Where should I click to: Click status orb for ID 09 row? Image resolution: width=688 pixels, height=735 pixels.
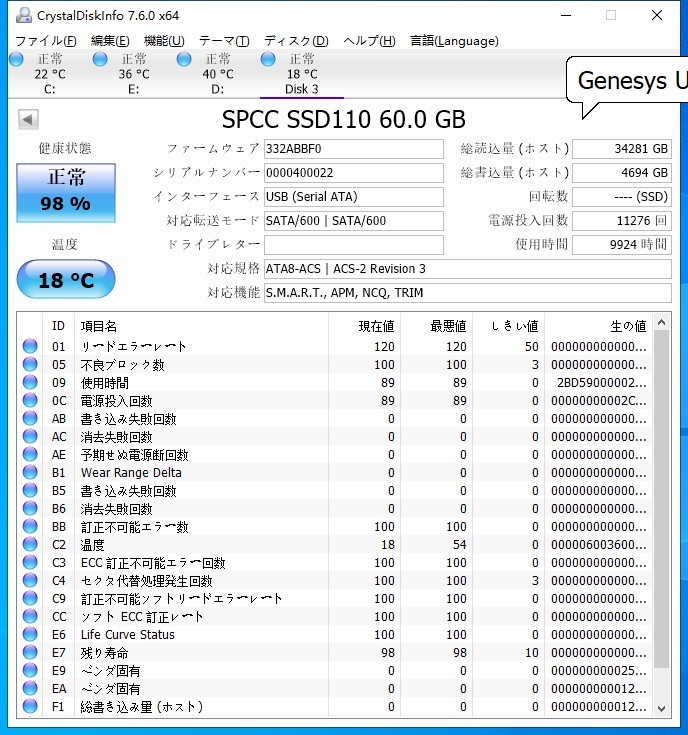[x=30, y=382]
